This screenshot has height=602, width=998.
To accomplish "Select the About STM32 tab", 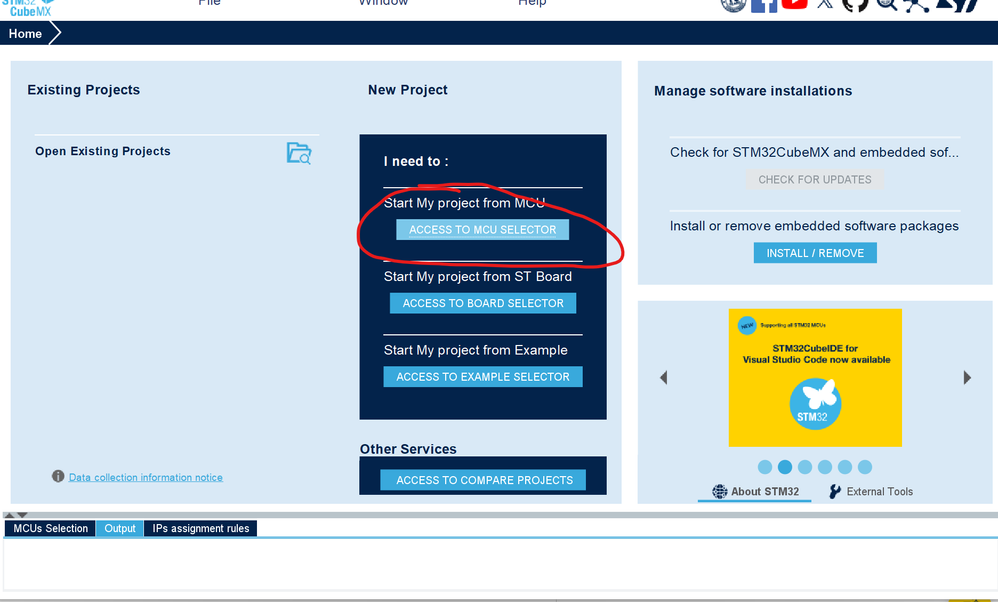I will (x=755, y=491).
